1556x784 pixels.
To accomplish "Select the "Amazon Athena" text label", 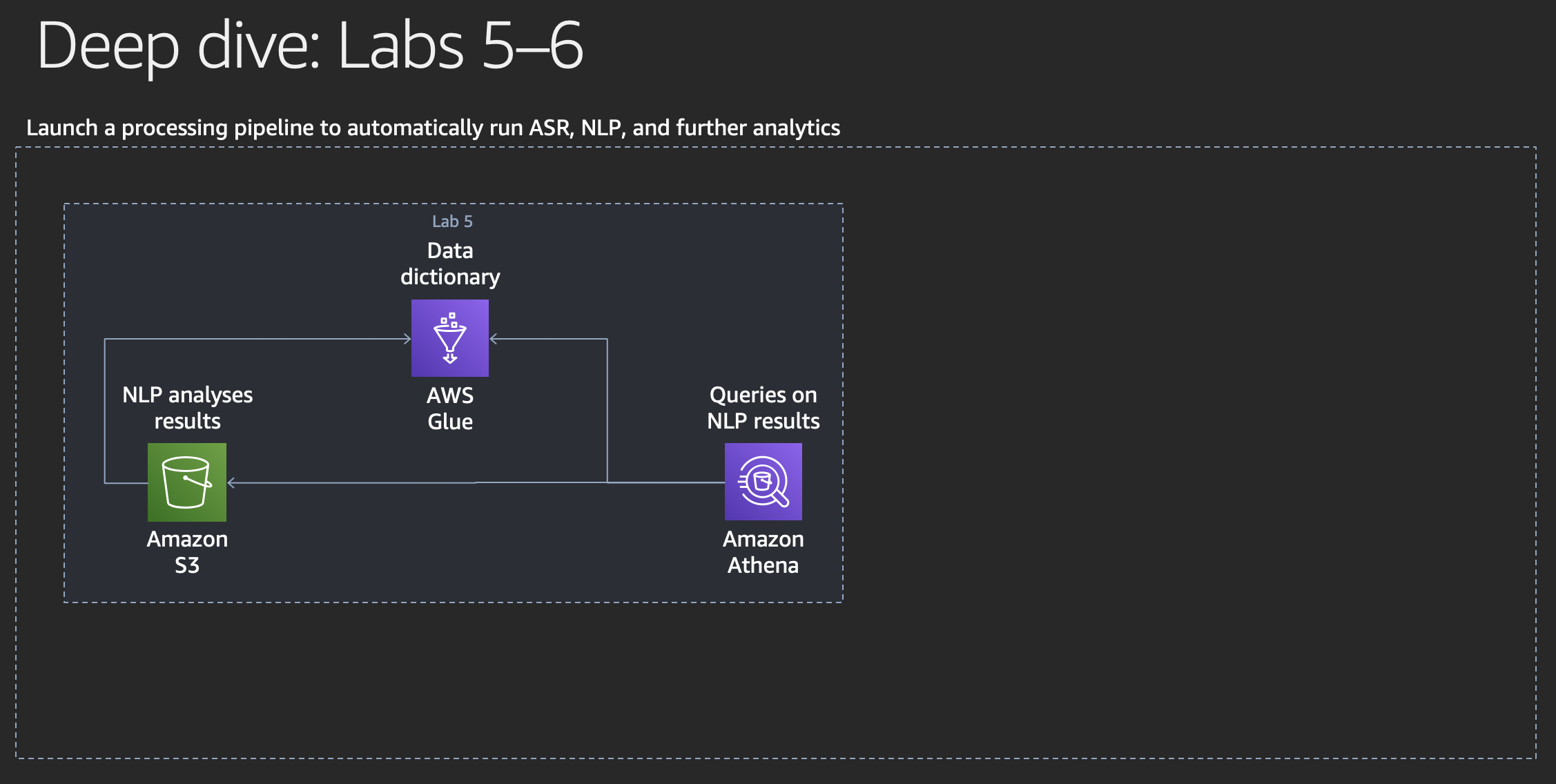I will coord(764,552).
